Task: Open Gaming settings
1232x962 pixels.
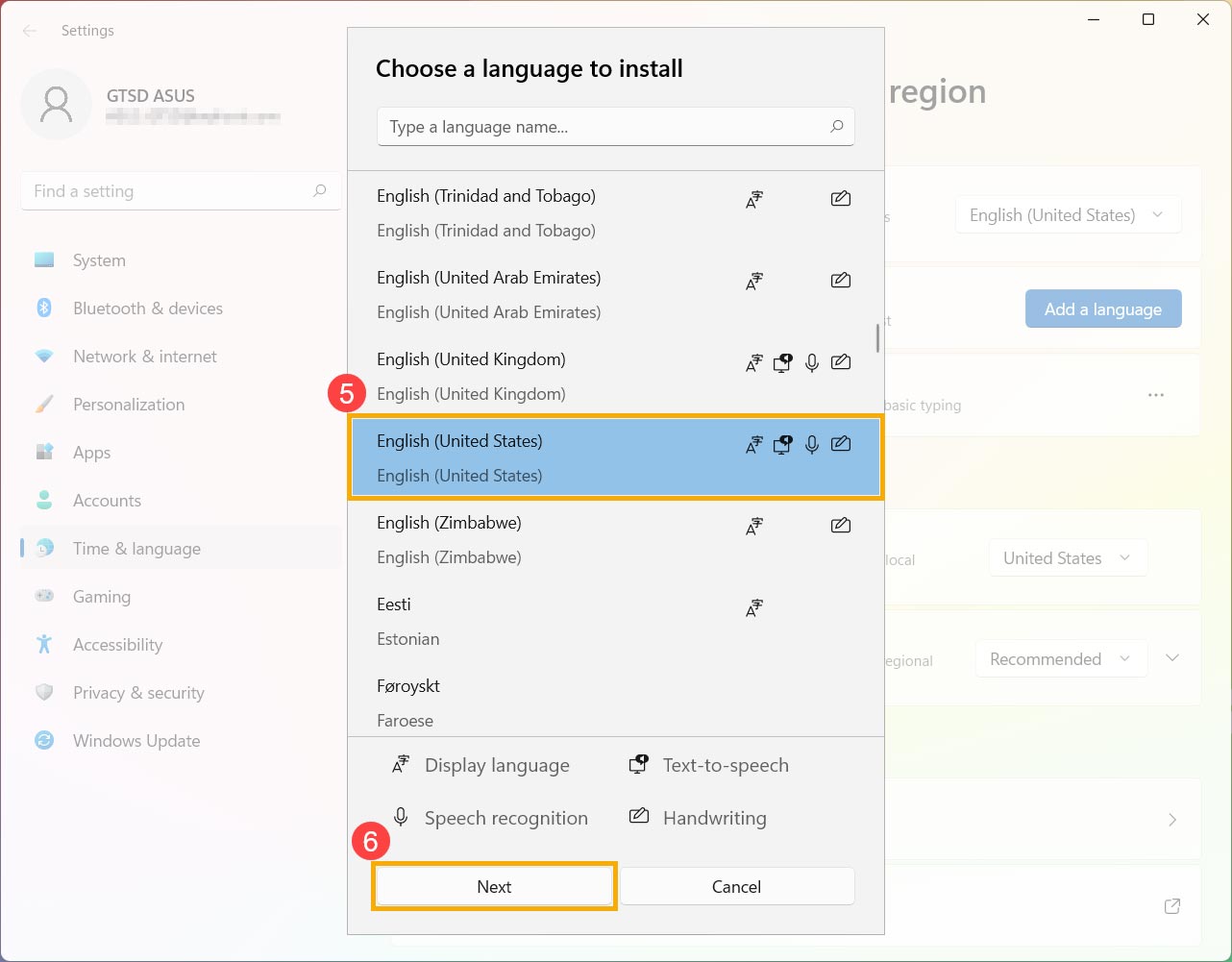Action: 181,597
